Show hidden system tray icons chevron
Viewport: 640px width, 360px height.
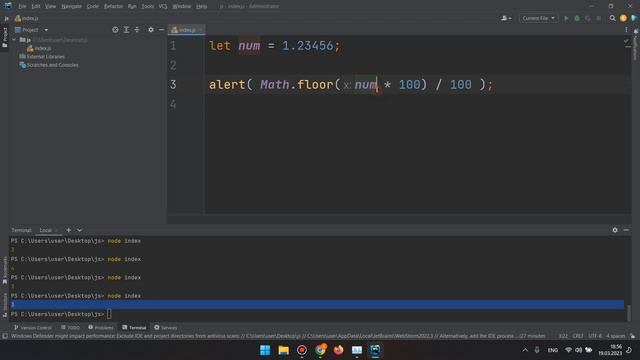coord(525,350)
